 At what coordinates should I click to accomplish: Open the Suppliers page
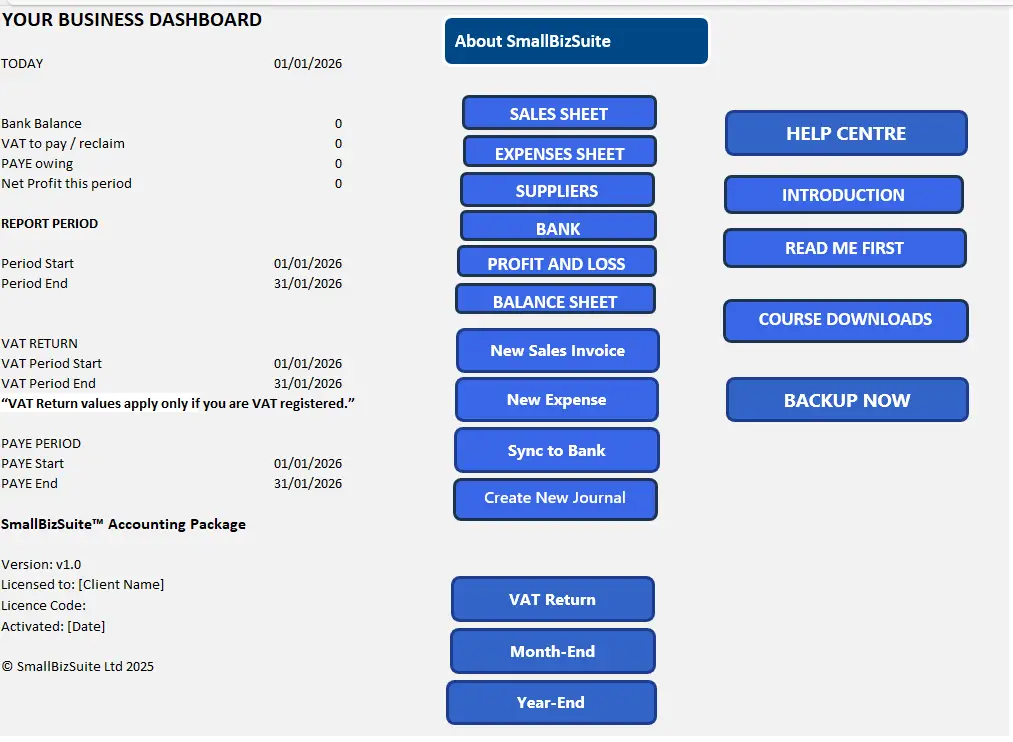click(x=557, y=190)
